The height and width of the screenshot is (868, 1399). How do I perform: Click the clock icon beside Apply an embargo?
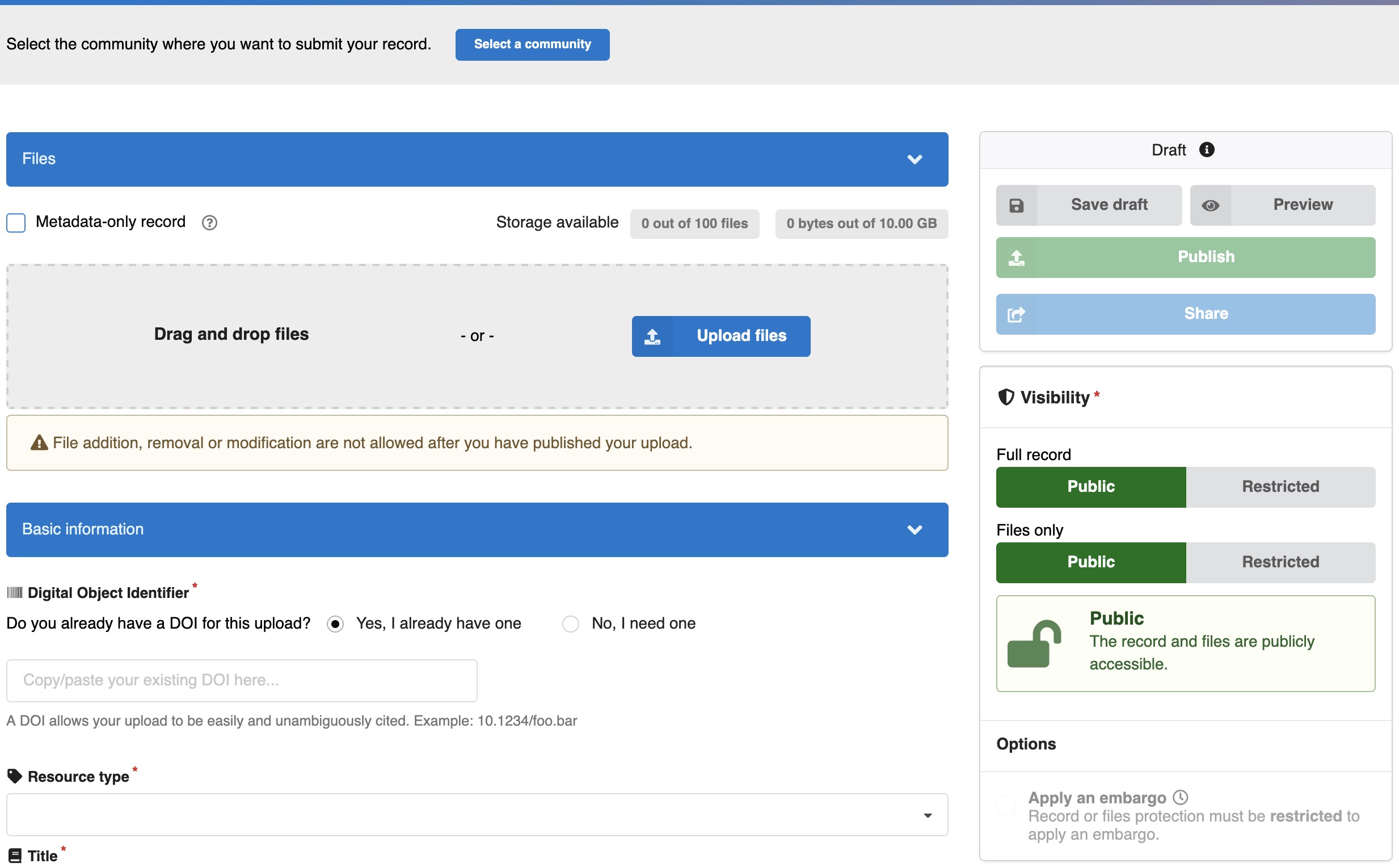pos(1180,798)
